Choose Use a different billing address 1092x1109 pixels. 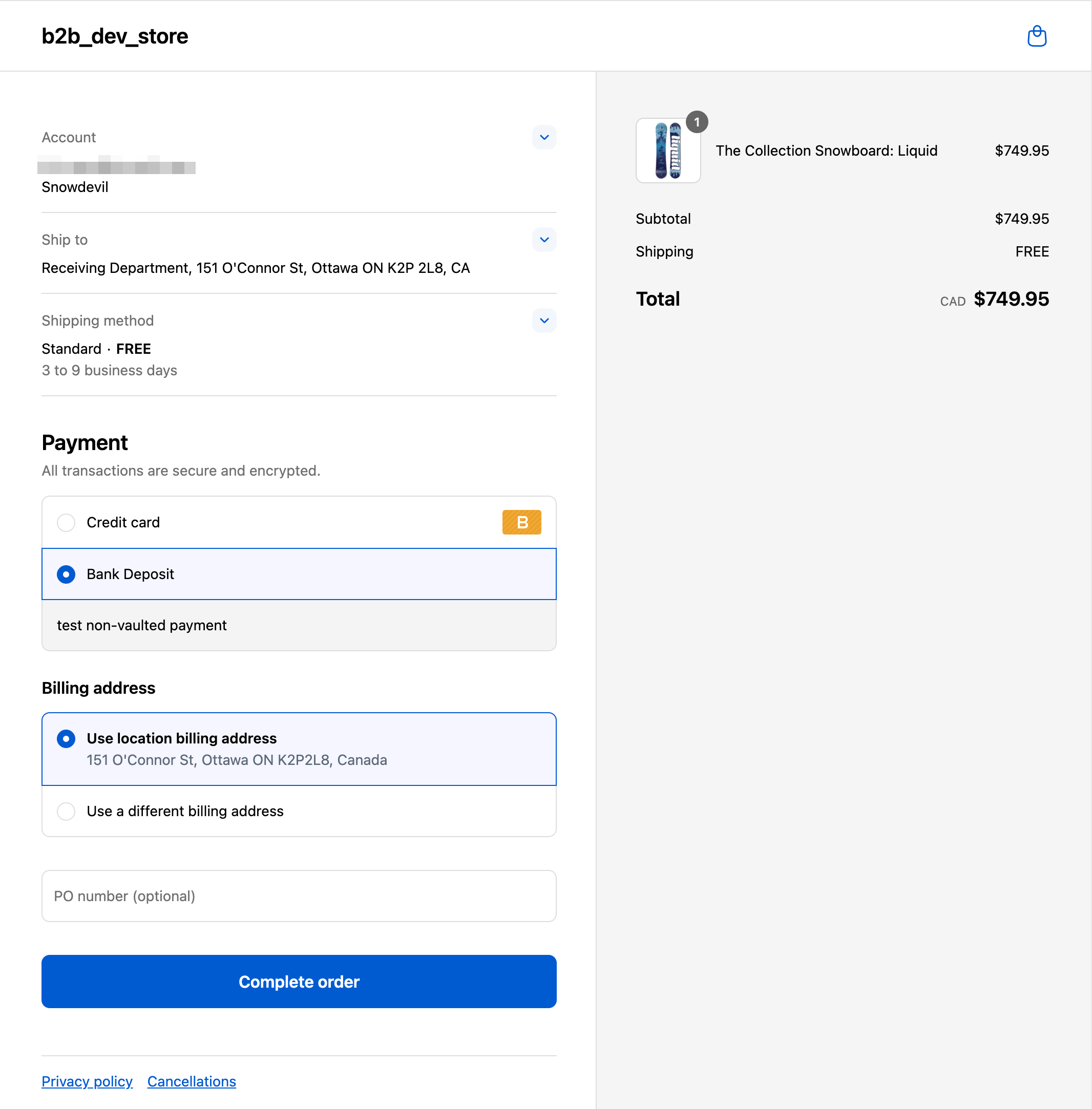point(299,811)
